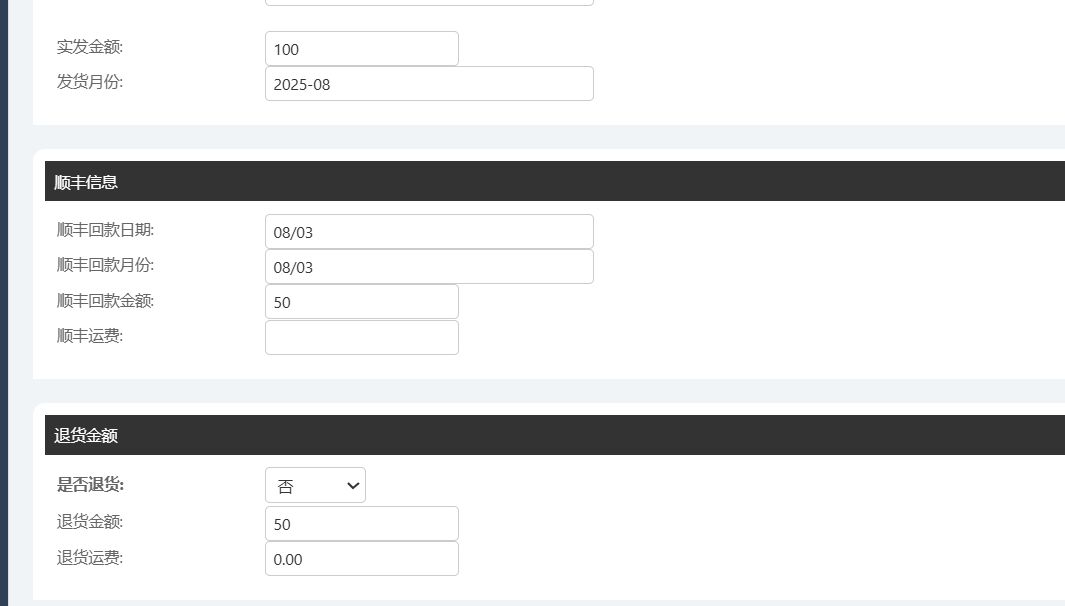Click the 发货月份 text label

click(x=90, y=82)
